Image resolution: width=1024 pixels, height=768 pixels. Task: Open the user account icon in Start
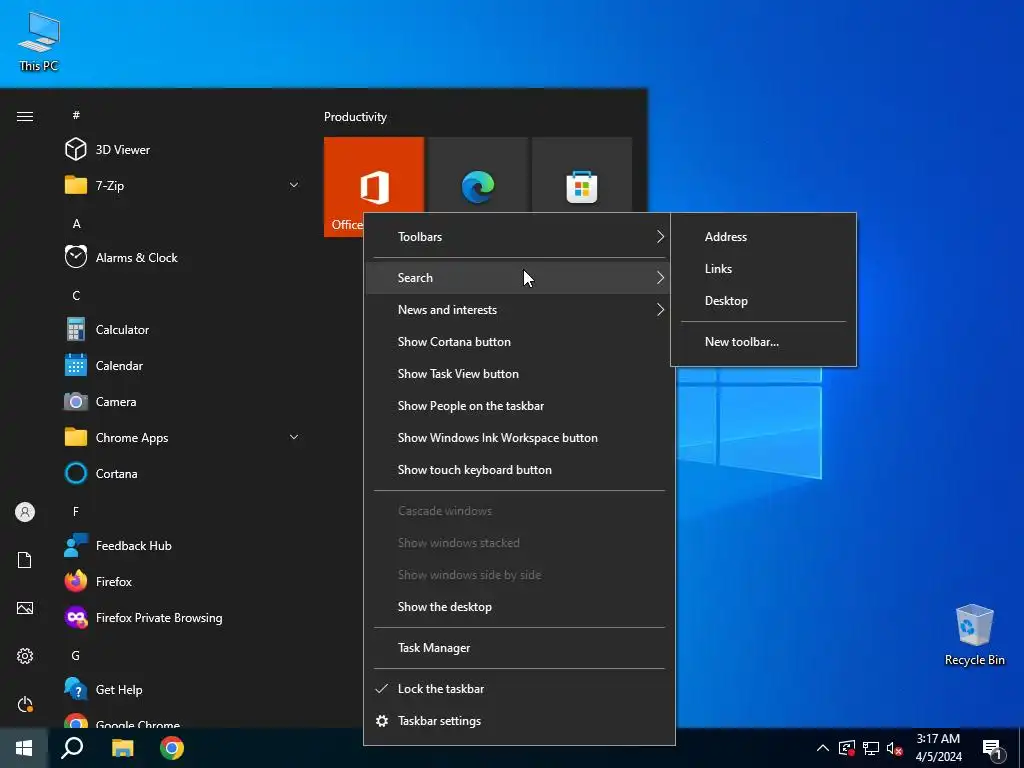[25, 512]
